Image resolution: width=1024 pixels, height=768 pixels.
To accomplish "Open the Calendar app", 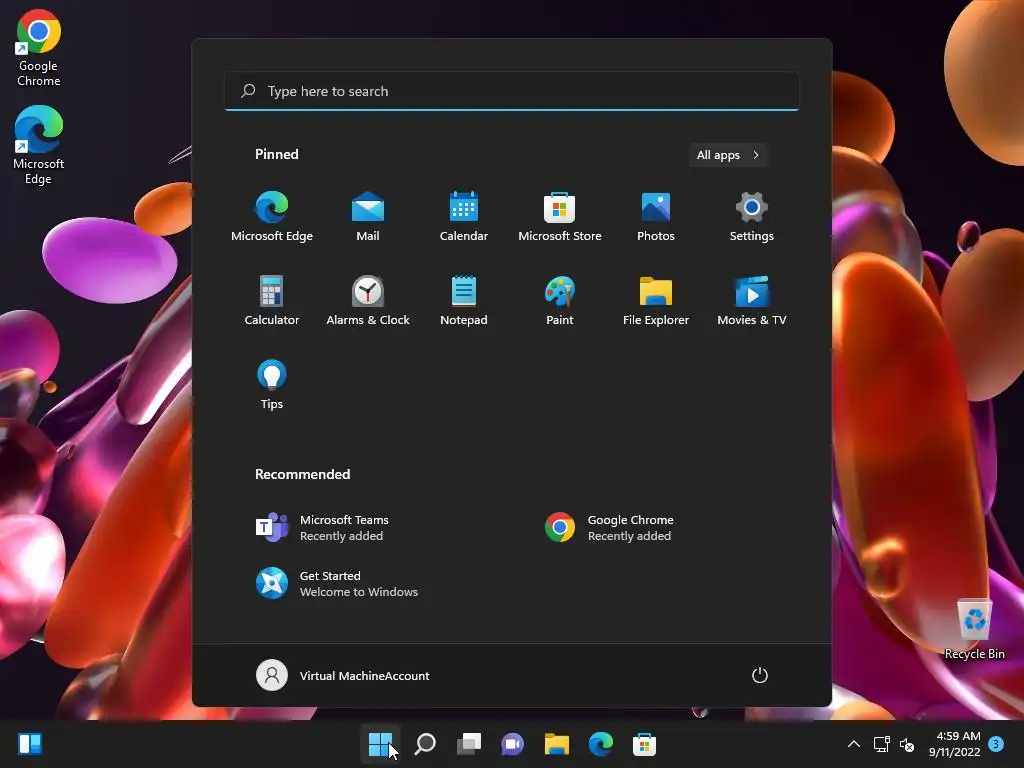I will [x=464, y=217].
